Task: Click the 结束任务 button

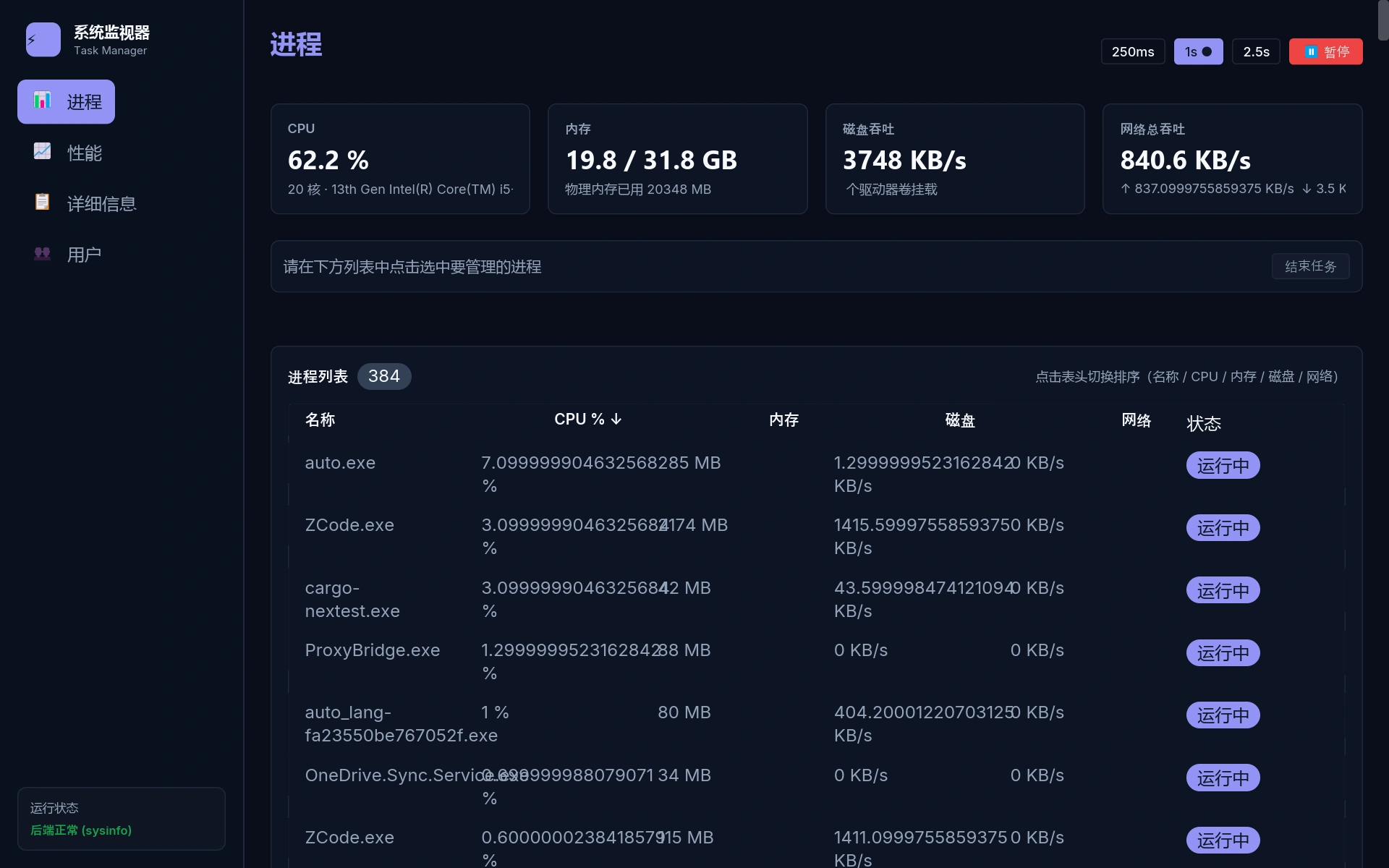Action: coord(1310,266)
